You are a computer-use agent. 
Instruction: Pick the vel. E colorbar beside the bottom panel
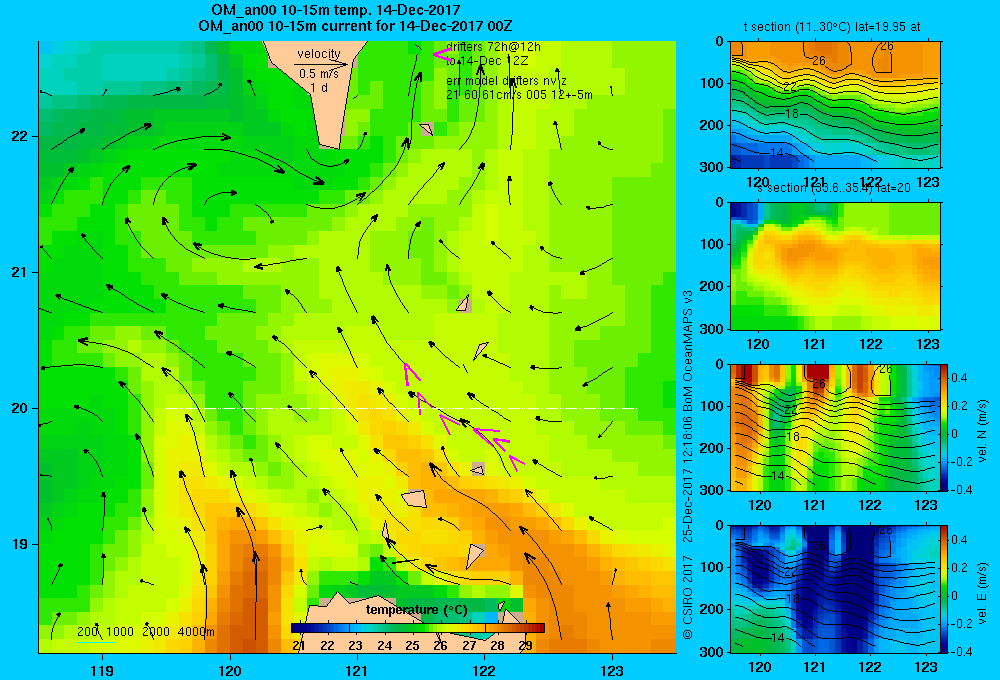944,589
